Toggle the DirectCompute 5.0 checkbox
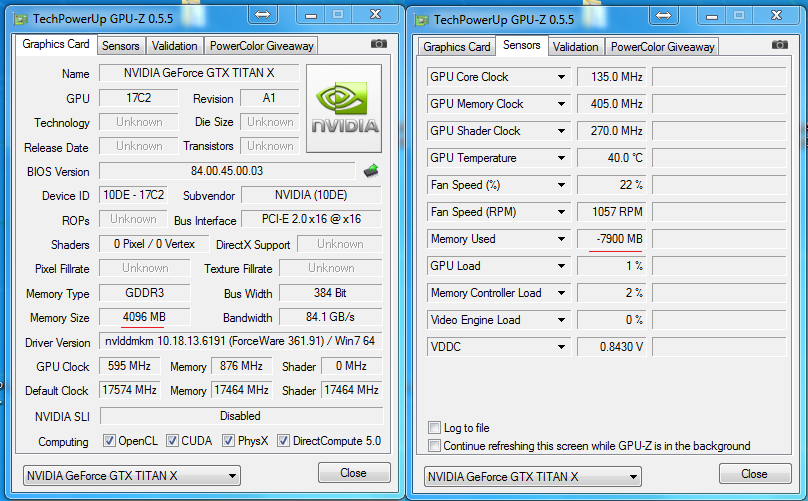808x501 pixels. click(283, 441)
